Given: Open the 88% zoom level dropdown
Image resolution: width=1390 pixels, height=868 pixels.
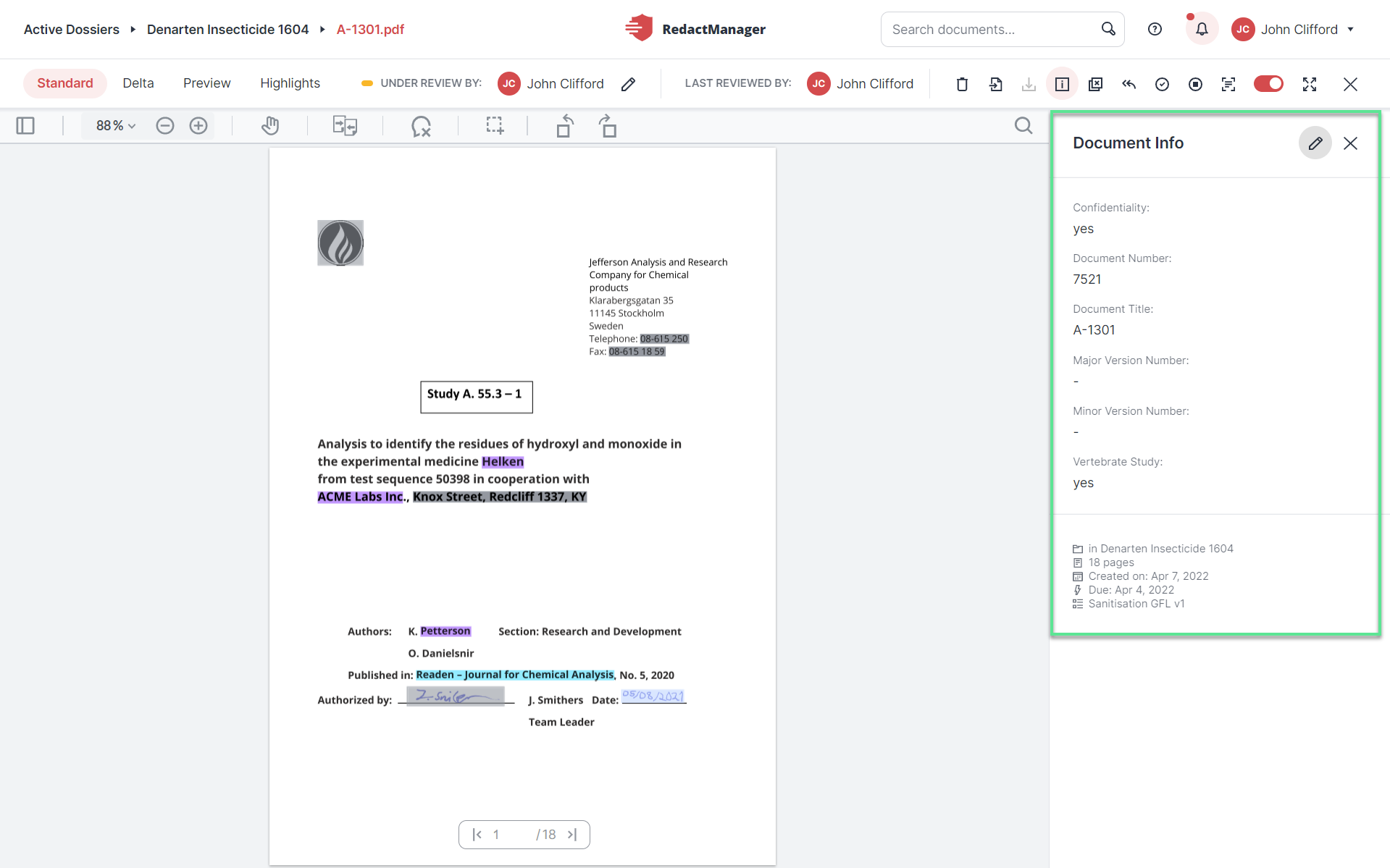Looking at the screenshot, I should [x=116, y=126].
